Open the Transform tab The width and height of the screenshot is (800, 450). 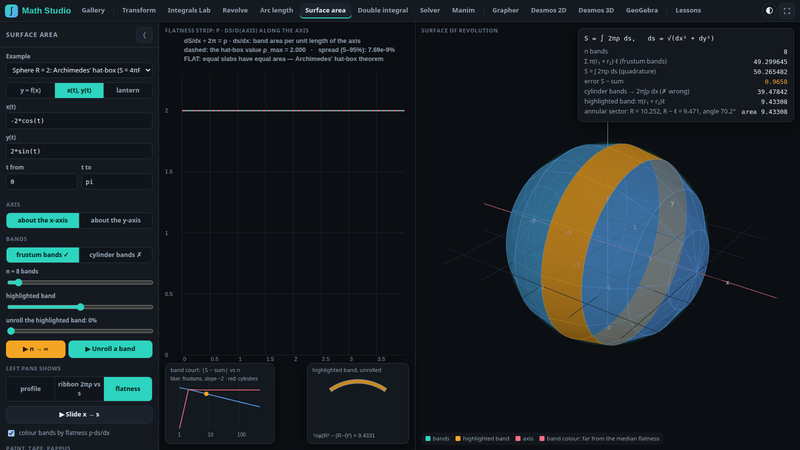(139, 10)
